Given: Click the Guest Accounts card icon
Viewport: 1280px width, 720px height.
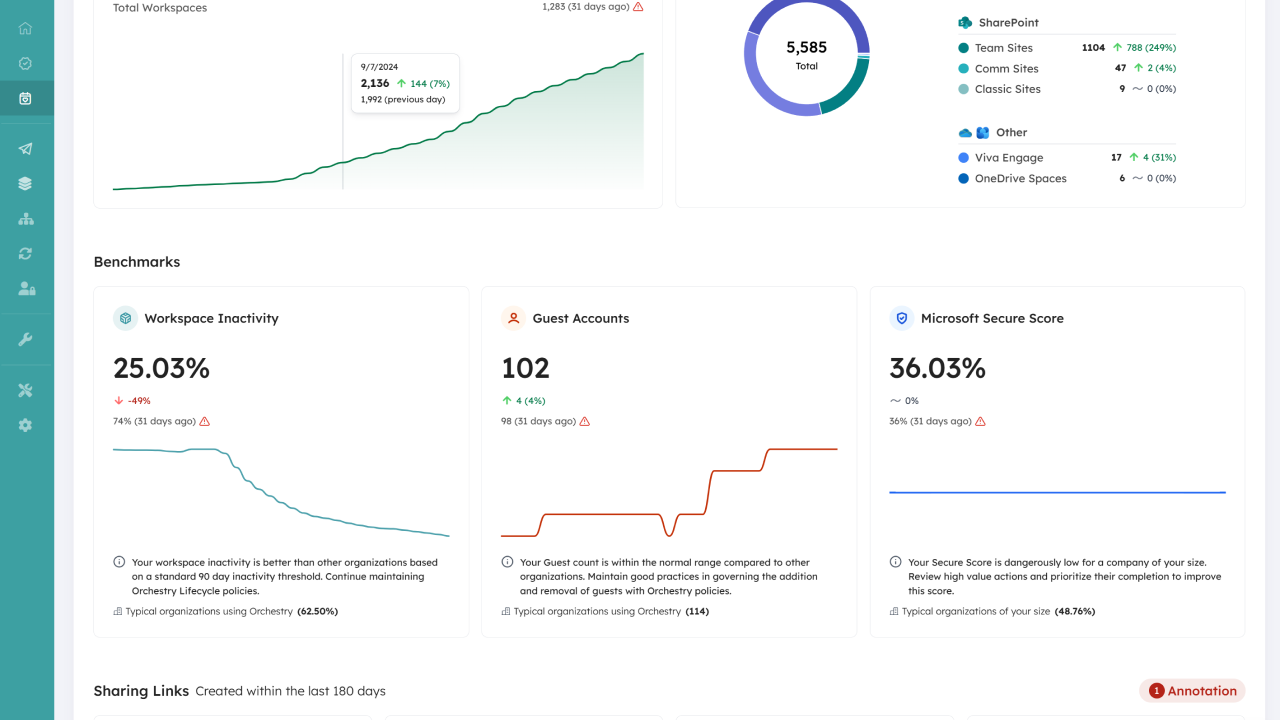Looking at the screenshot, I should click(513, 319).
